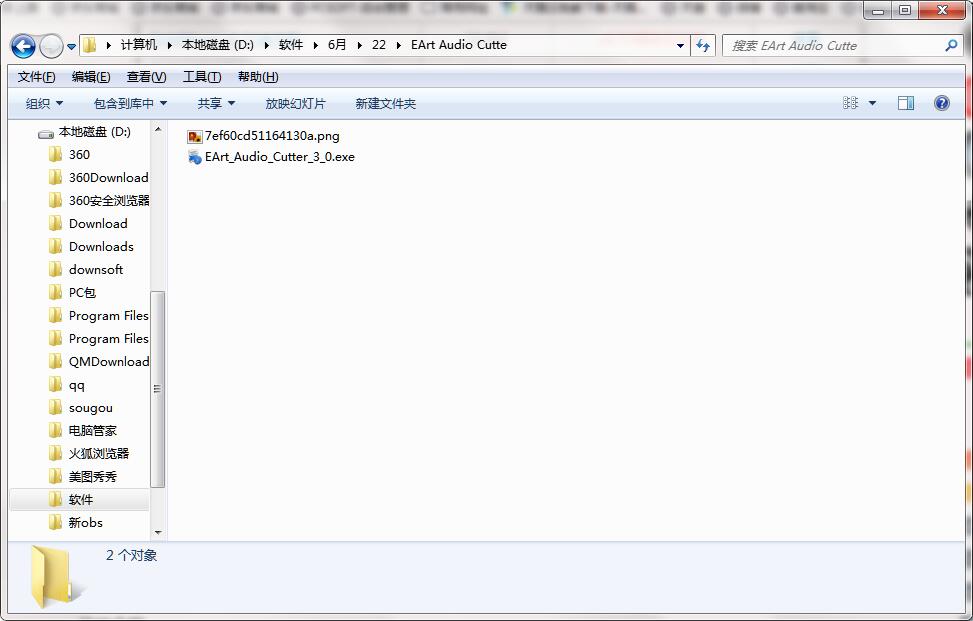
Task: Open the recent pages dropdown arrow
Action: tap(71, 47)
